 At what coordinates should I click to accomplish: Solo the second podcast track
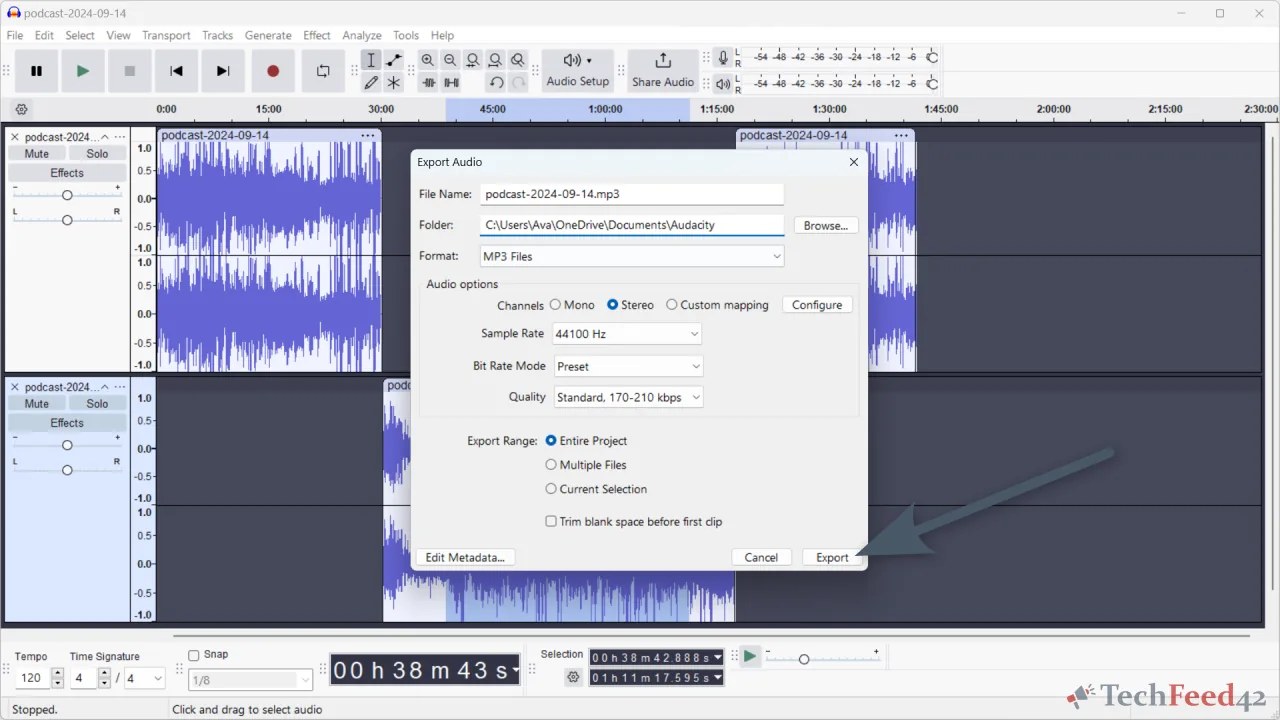tap(97, 404)
